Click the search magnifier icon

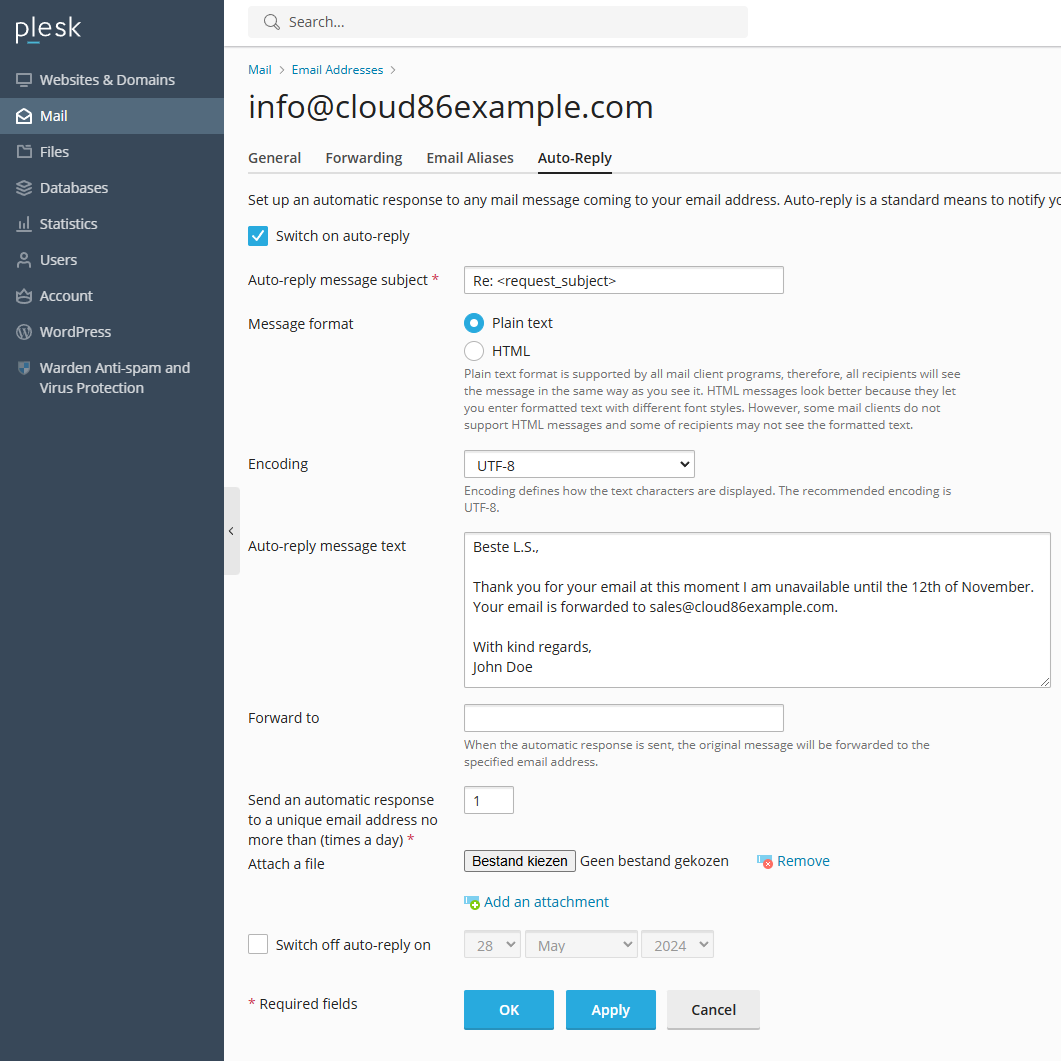click(271, 22)
